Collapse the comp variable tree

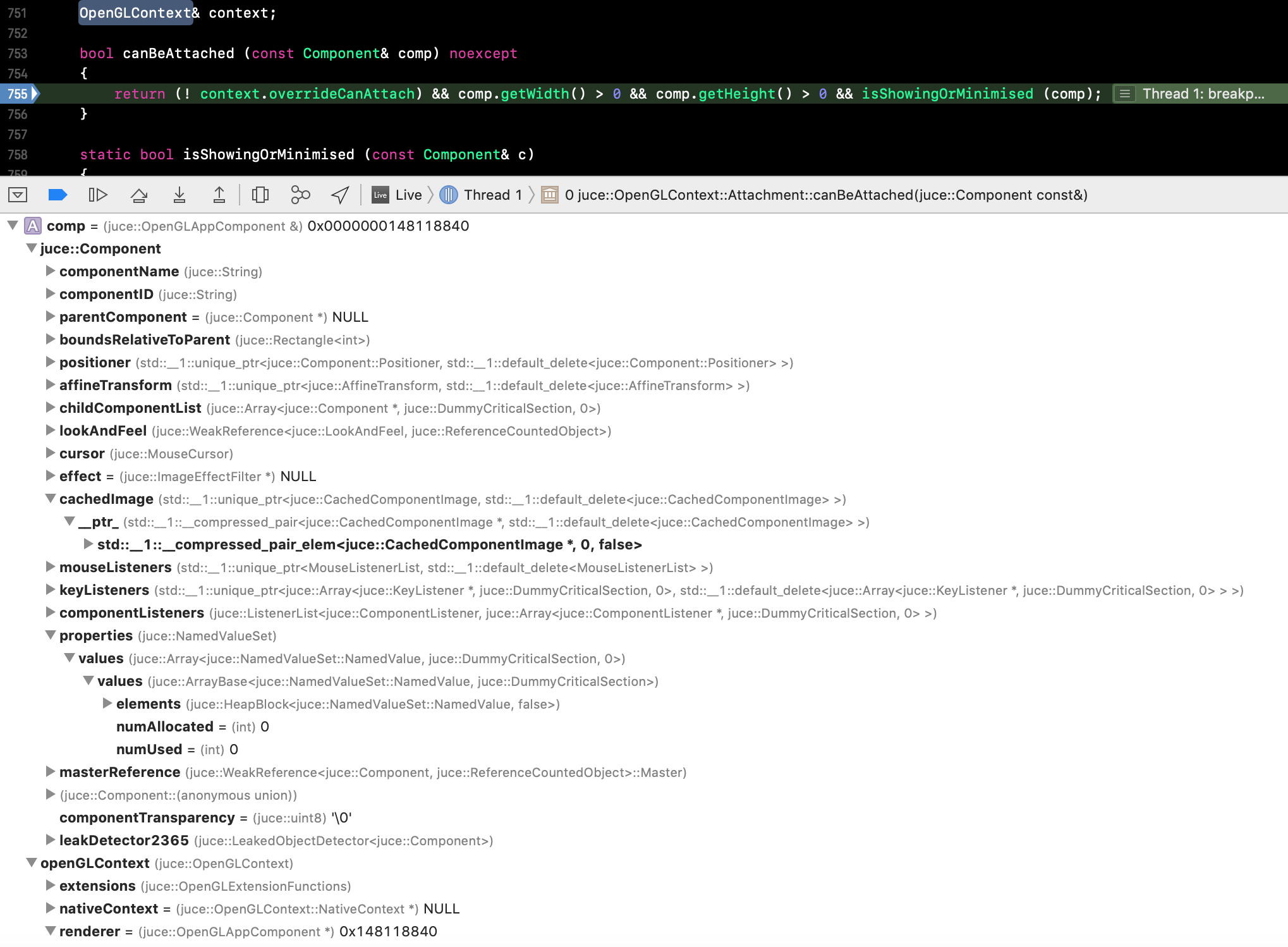(13, 226)
